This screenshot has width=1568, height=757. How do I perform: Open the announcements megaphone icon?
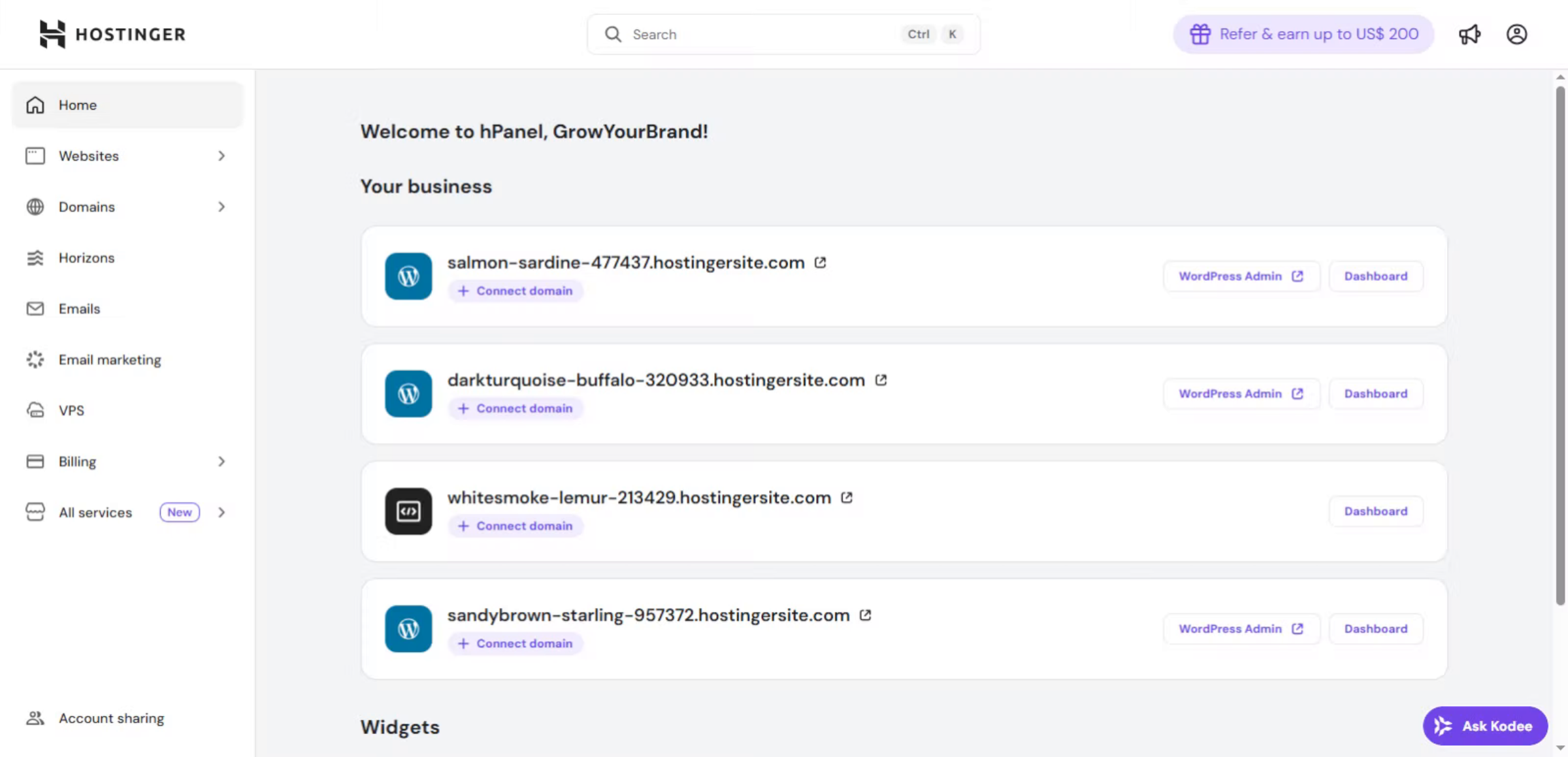tap(1470, 34)
